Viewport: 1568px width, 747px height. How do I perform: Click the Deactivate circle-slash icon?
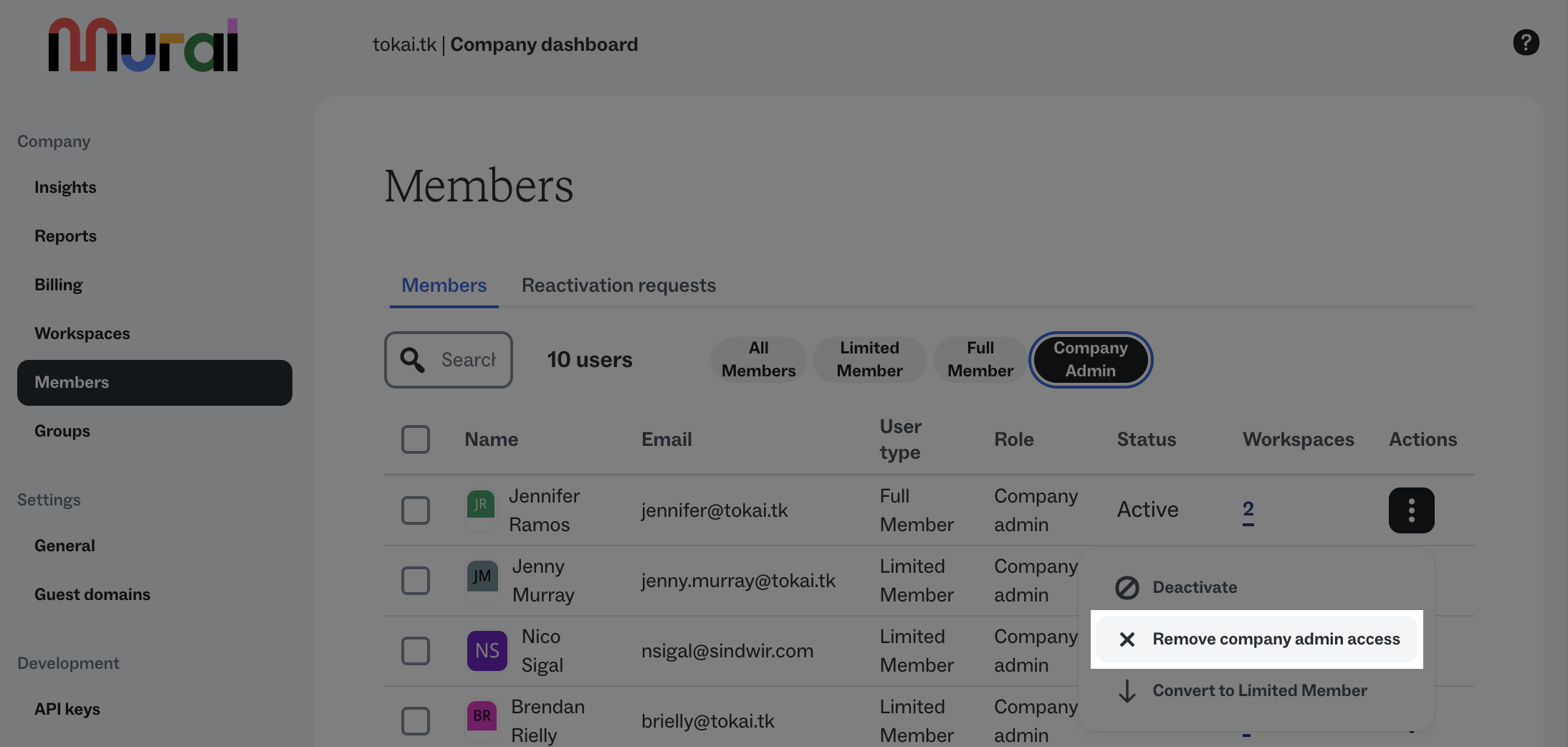point(1127,588)
